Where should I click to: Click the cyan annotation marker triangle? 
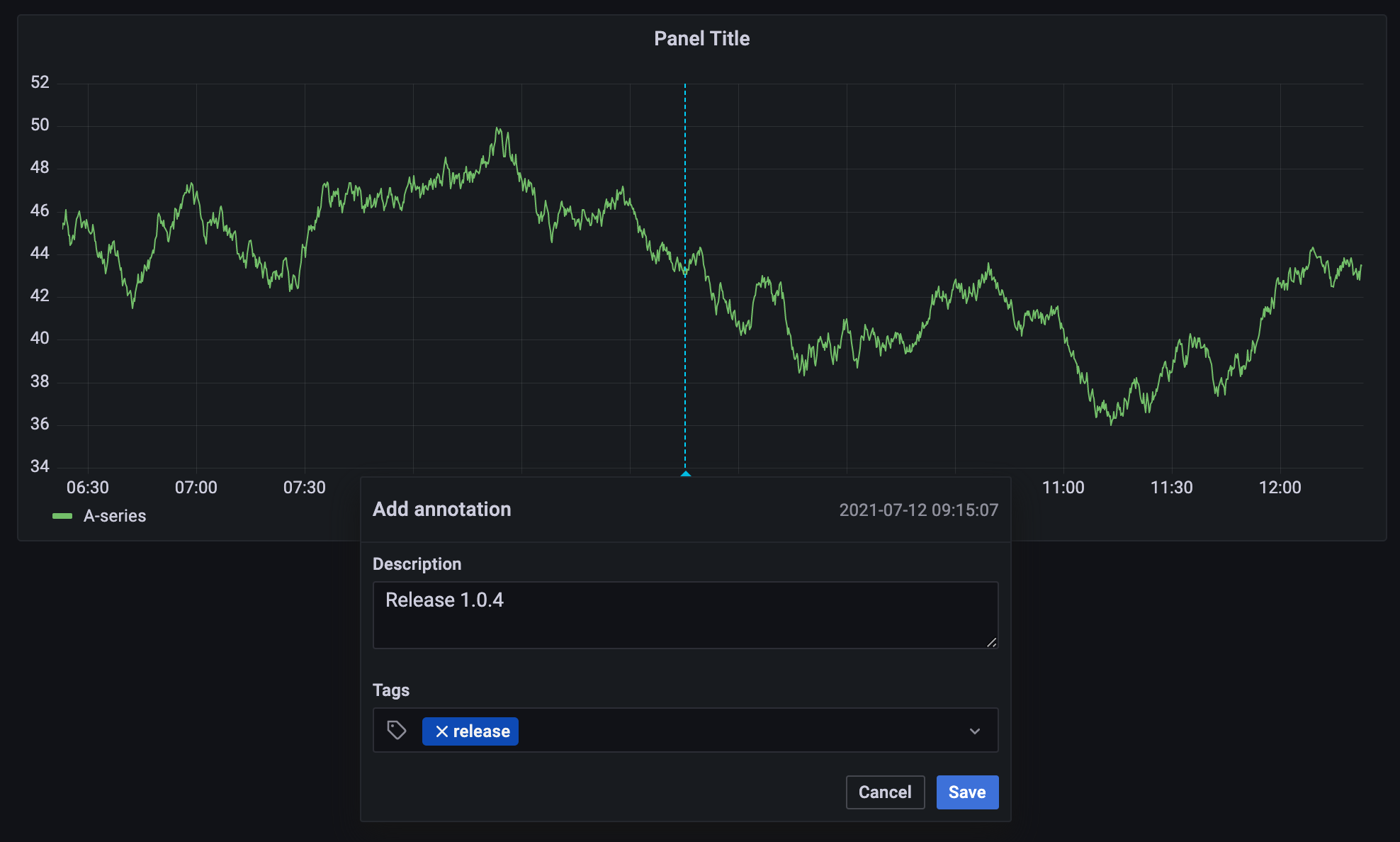tap(685, 473)
